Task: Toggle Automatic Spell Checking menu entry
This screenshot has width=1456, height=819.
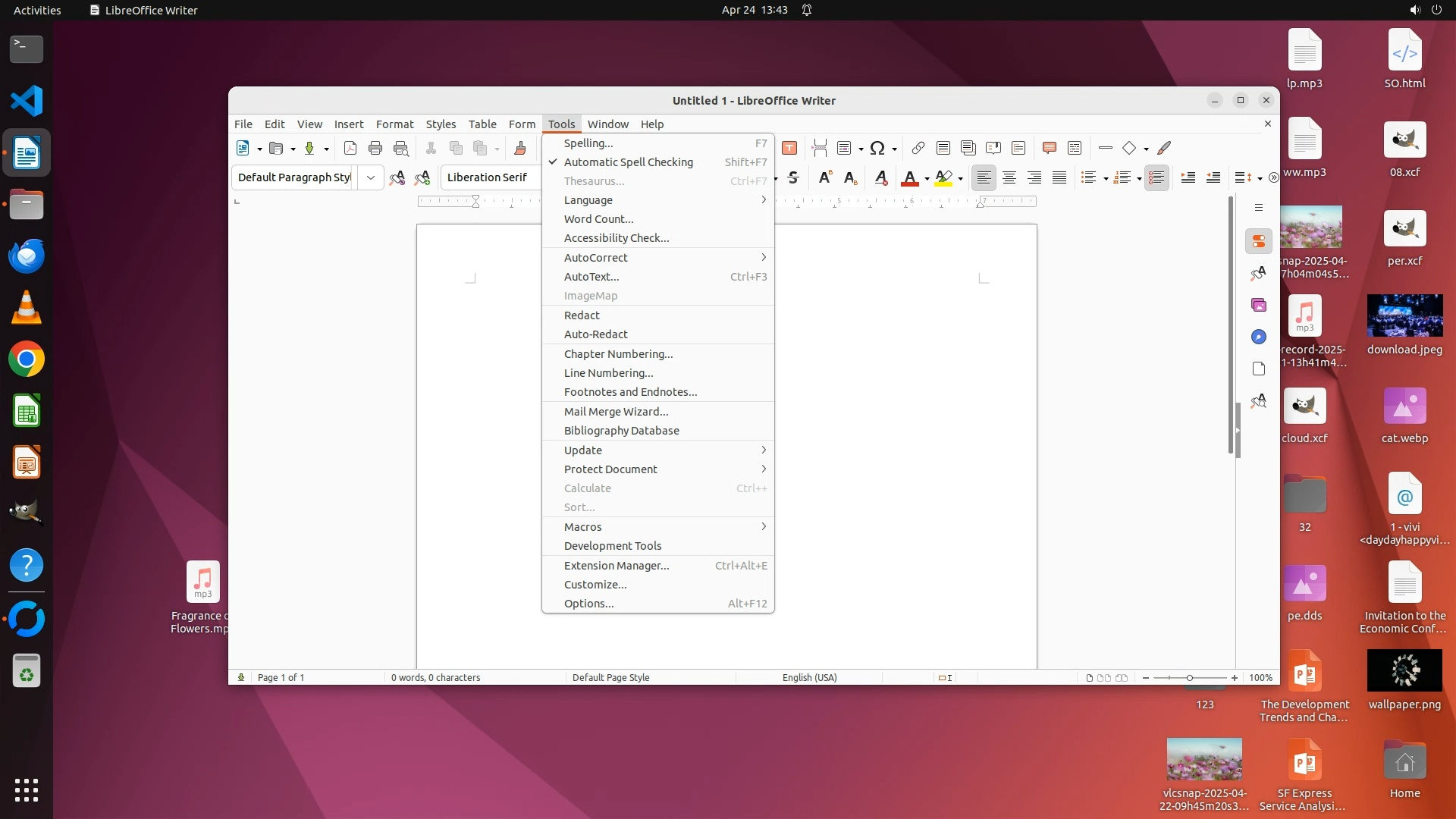Action: (628, 162)
